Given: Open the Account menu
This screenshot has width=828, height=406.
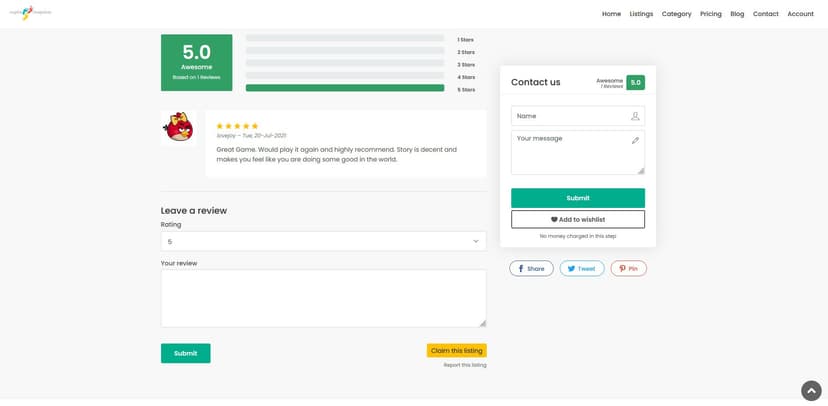Looking at the screenshot, I should click(x=801, y=14).
